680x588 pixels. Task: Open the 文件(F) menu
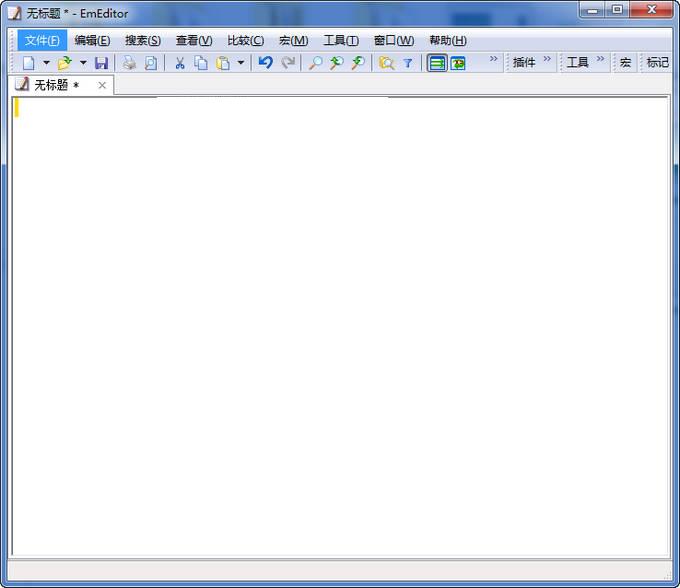(42, 40)
